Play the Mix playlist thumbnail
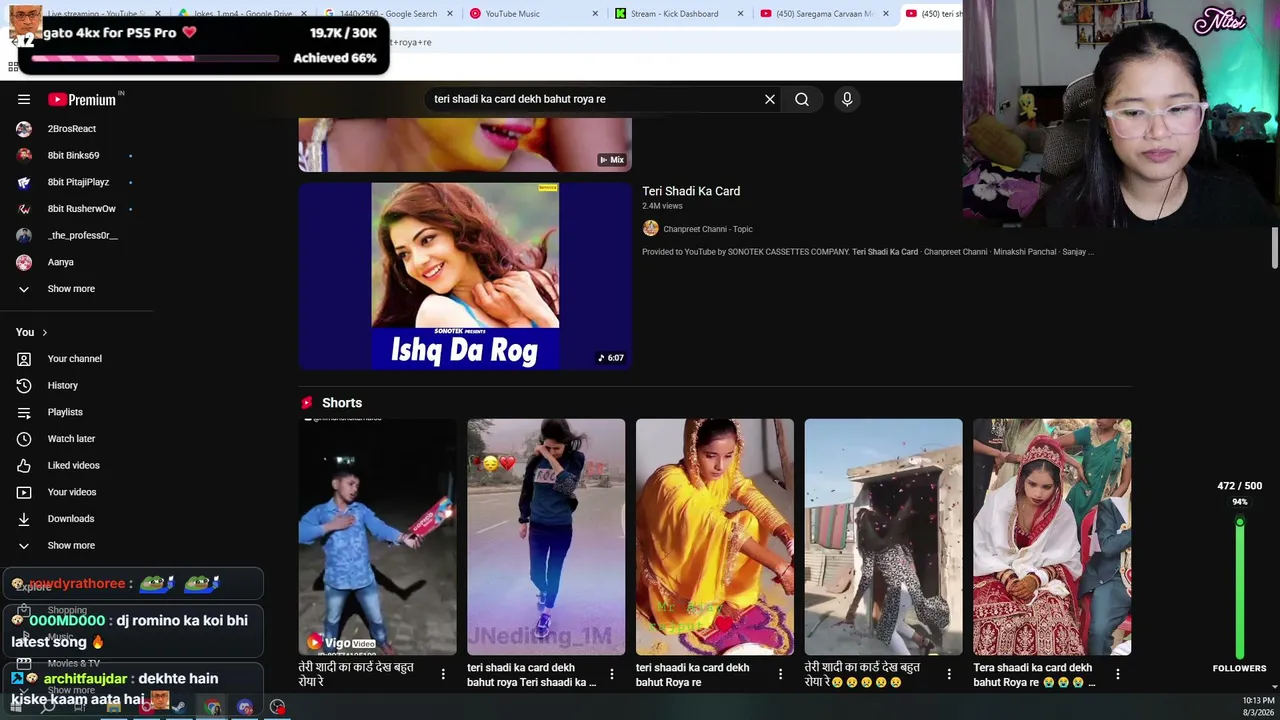 [465, 145]
